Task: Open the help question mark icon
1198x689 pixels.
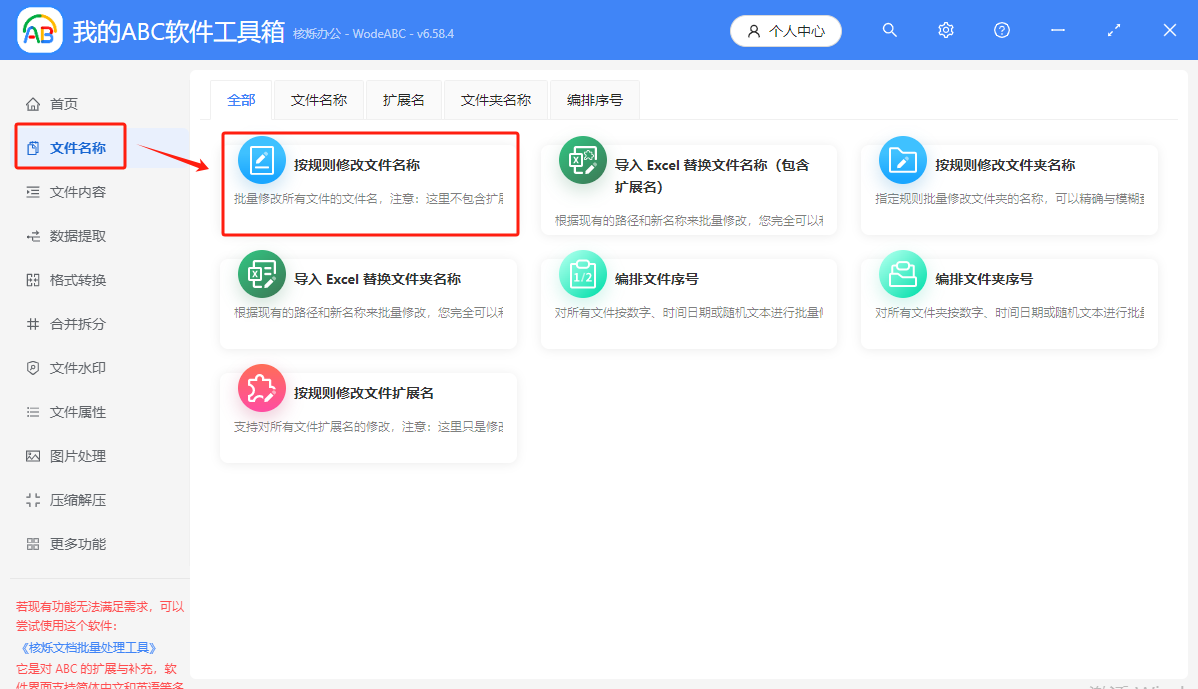Action: [x=1001, y=30]
